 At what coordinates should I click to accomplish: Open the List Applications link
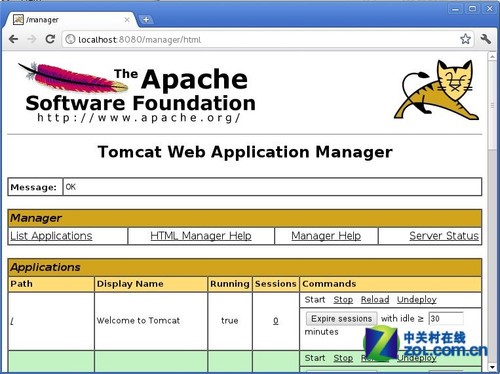pos(51,236)
